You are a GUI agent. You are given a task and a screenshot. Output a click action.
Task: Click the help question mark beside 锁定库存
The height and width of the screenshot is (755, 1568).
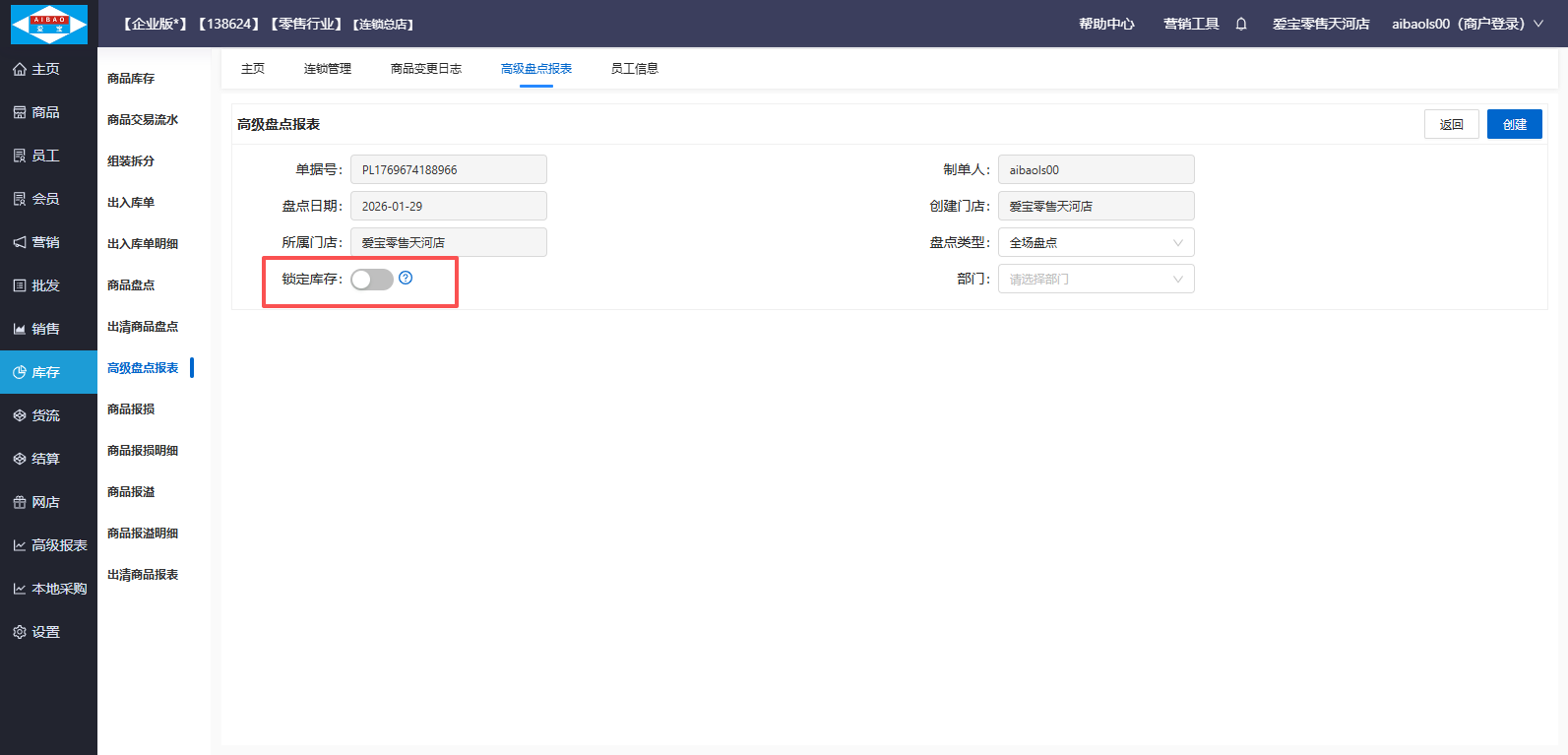coord(406,279)
